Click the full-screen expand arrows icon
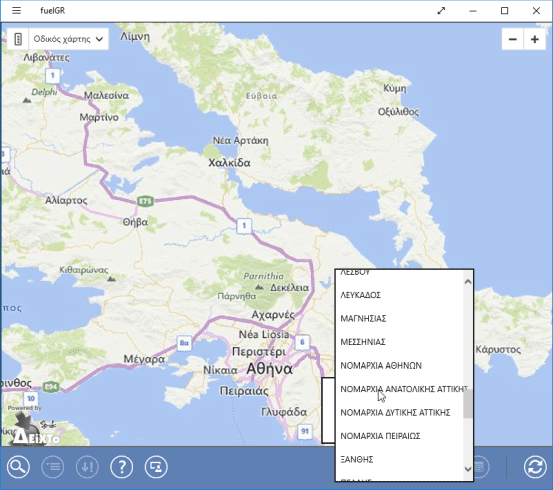Viewport: 553px width, 490px height. click(441, 11)
